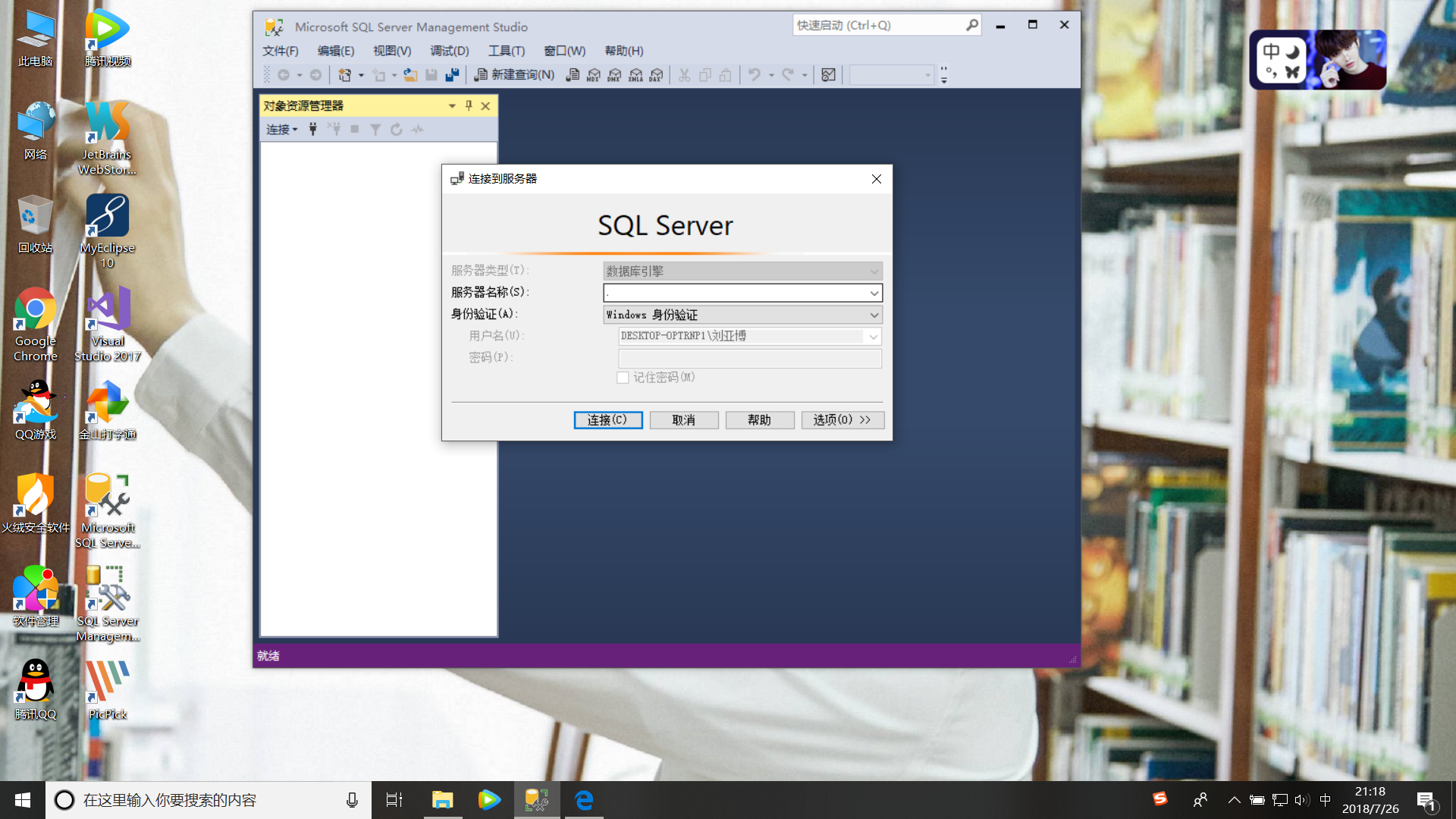Click the Connect Object Explorer plug icon
Screen dimensions: 1456x819
tap(312, 130)
